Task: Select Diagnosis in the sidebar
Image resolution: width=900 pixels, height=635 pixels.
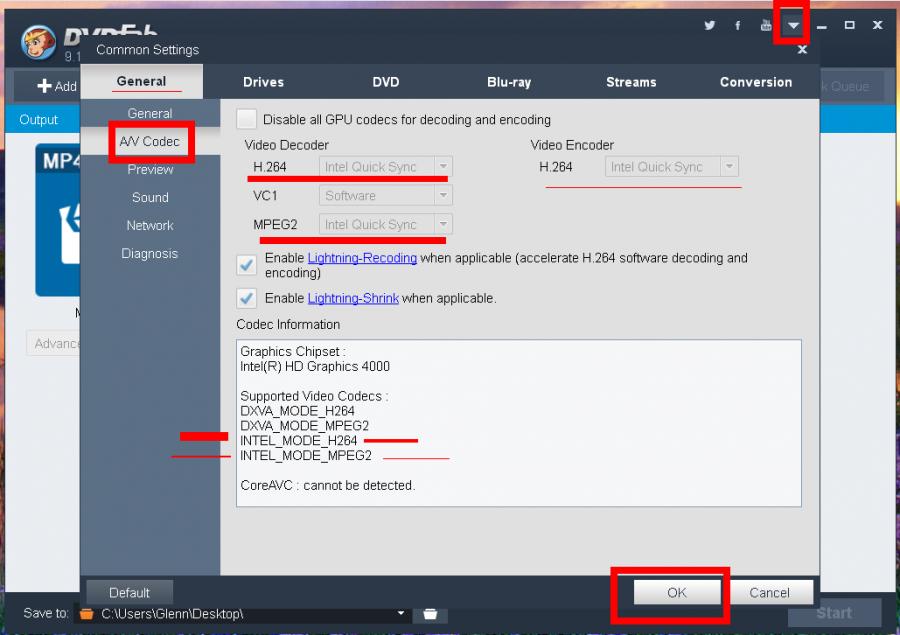Action: (x=150, y=254)
